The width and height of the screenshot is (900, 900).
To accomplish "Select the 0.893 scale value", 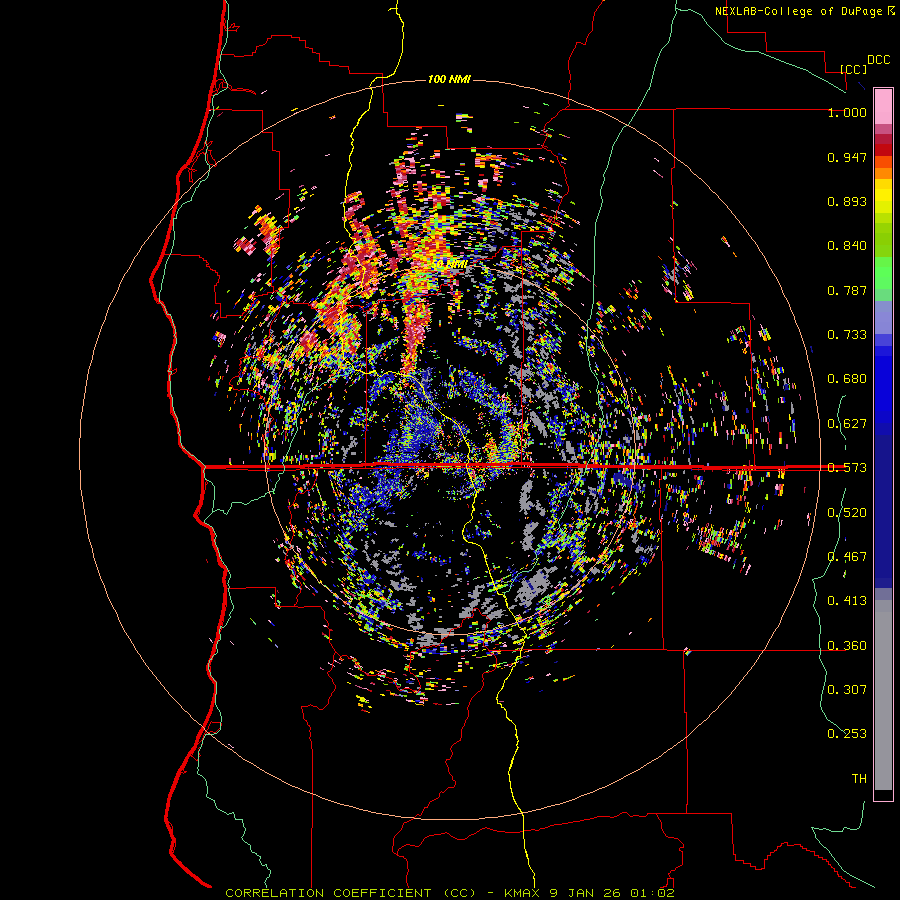I will pyautogui.click(x=847, y=201).
